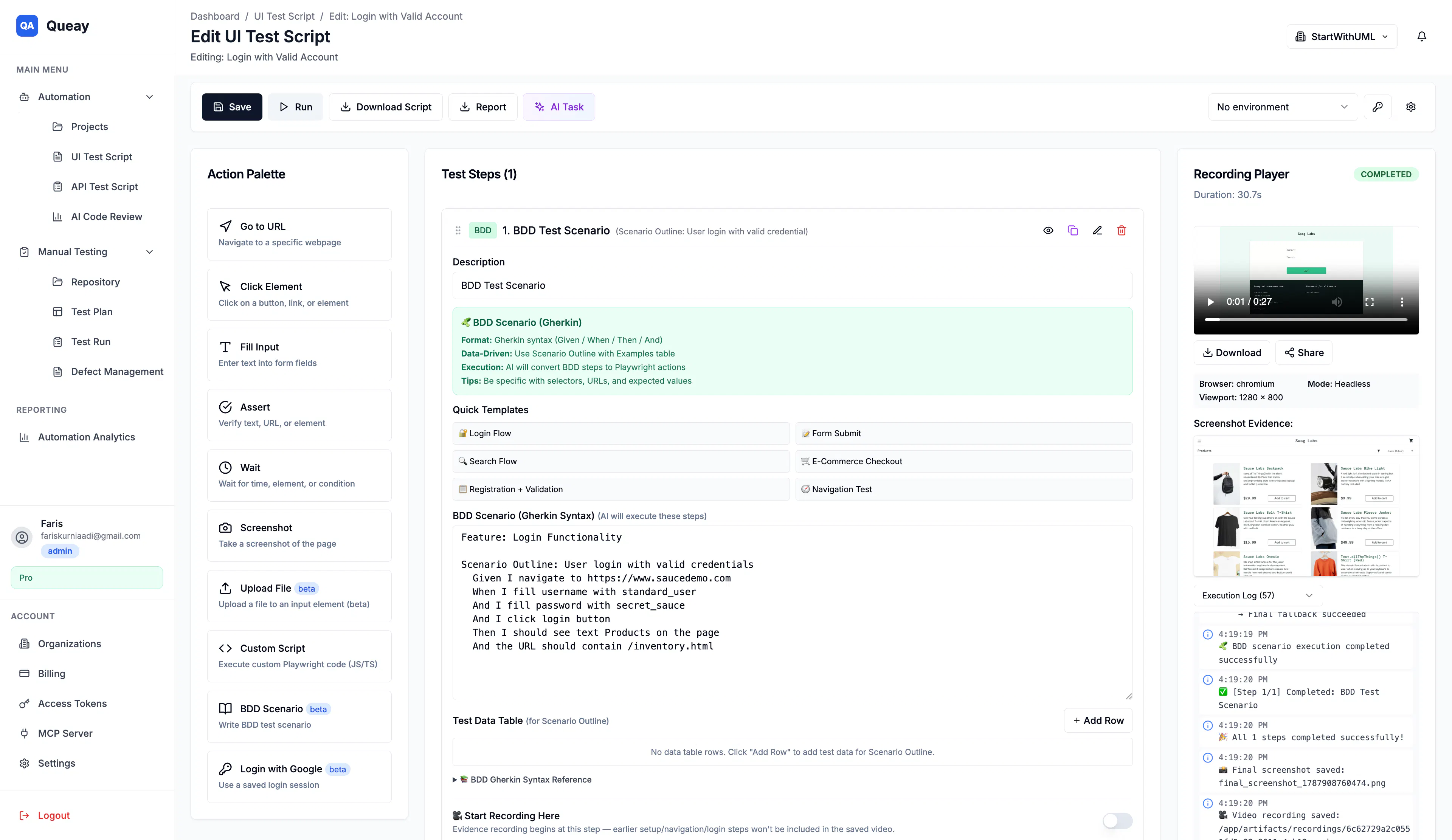Mute the recording player volume
Screen dimensions: 1452x840
[1337, 302]
